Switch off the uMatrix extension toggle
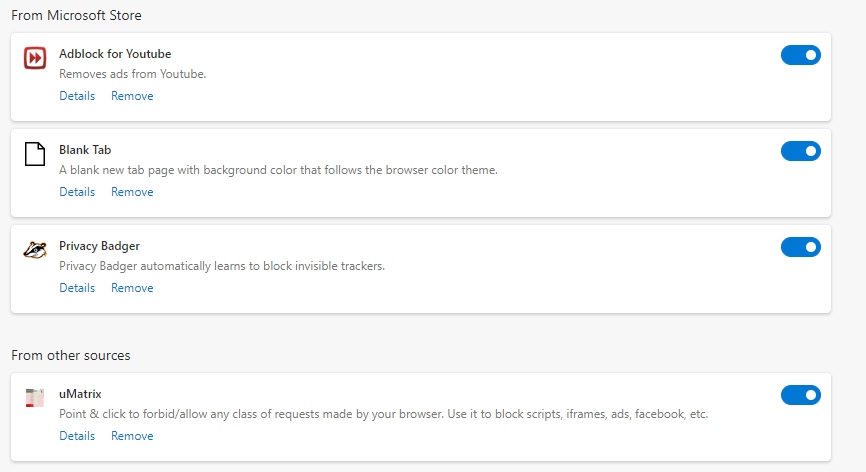Screen dimensions: 866x472 coord(800,395)
